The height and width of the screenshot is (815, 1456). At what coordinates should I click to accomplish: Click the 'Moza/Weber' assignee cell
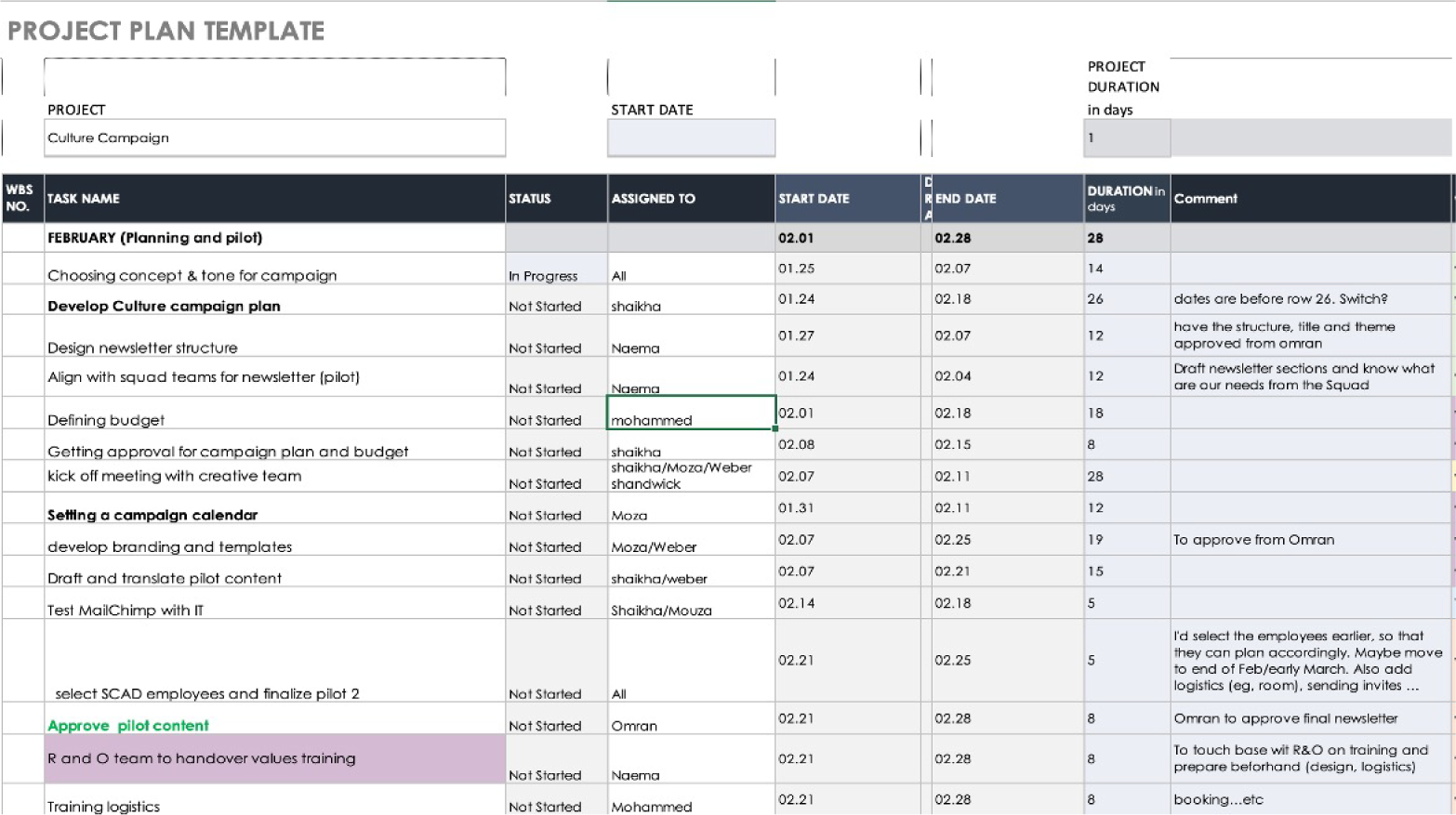click(691, 539)
